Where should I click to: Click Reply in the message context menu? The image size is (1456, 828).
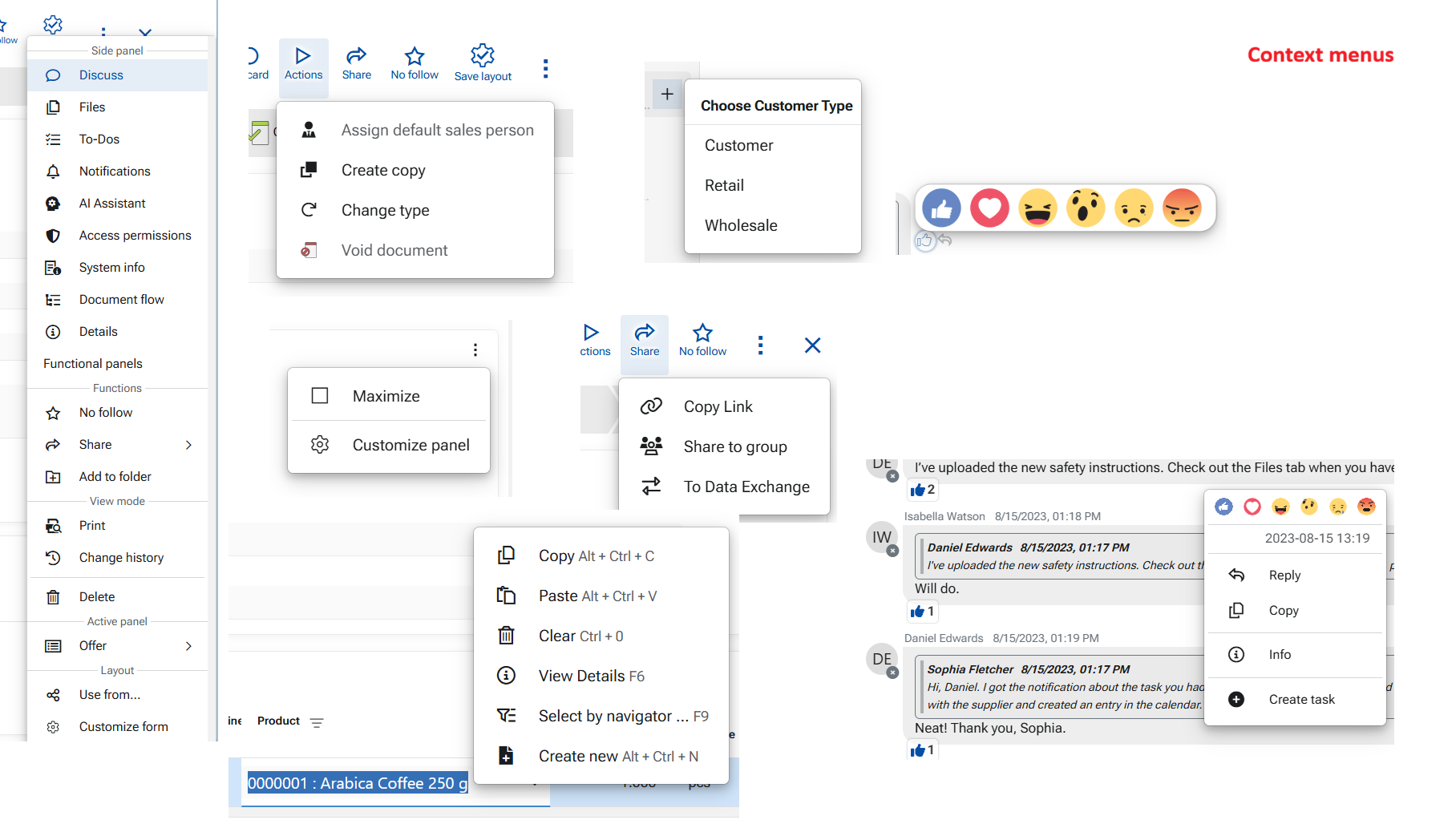[1296, 576]
